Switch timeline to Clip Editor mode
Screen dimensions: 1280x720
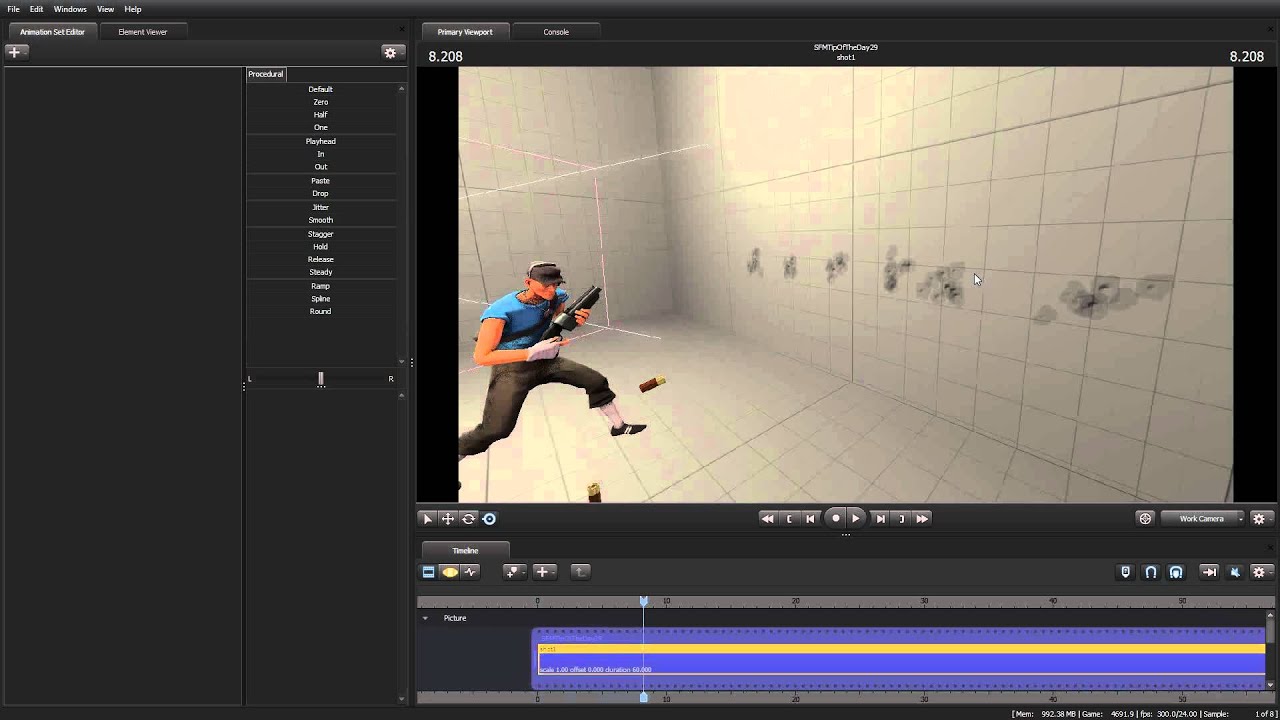[428, 572]
